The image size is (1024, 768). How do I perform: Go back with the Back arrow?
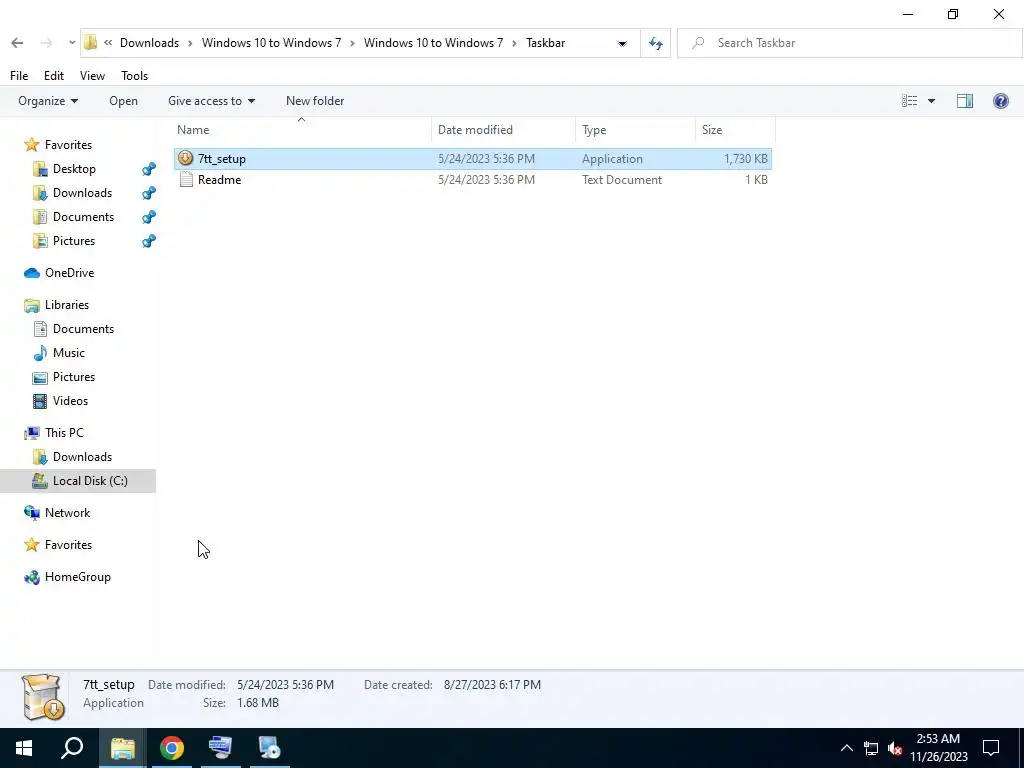pos(17,43)
